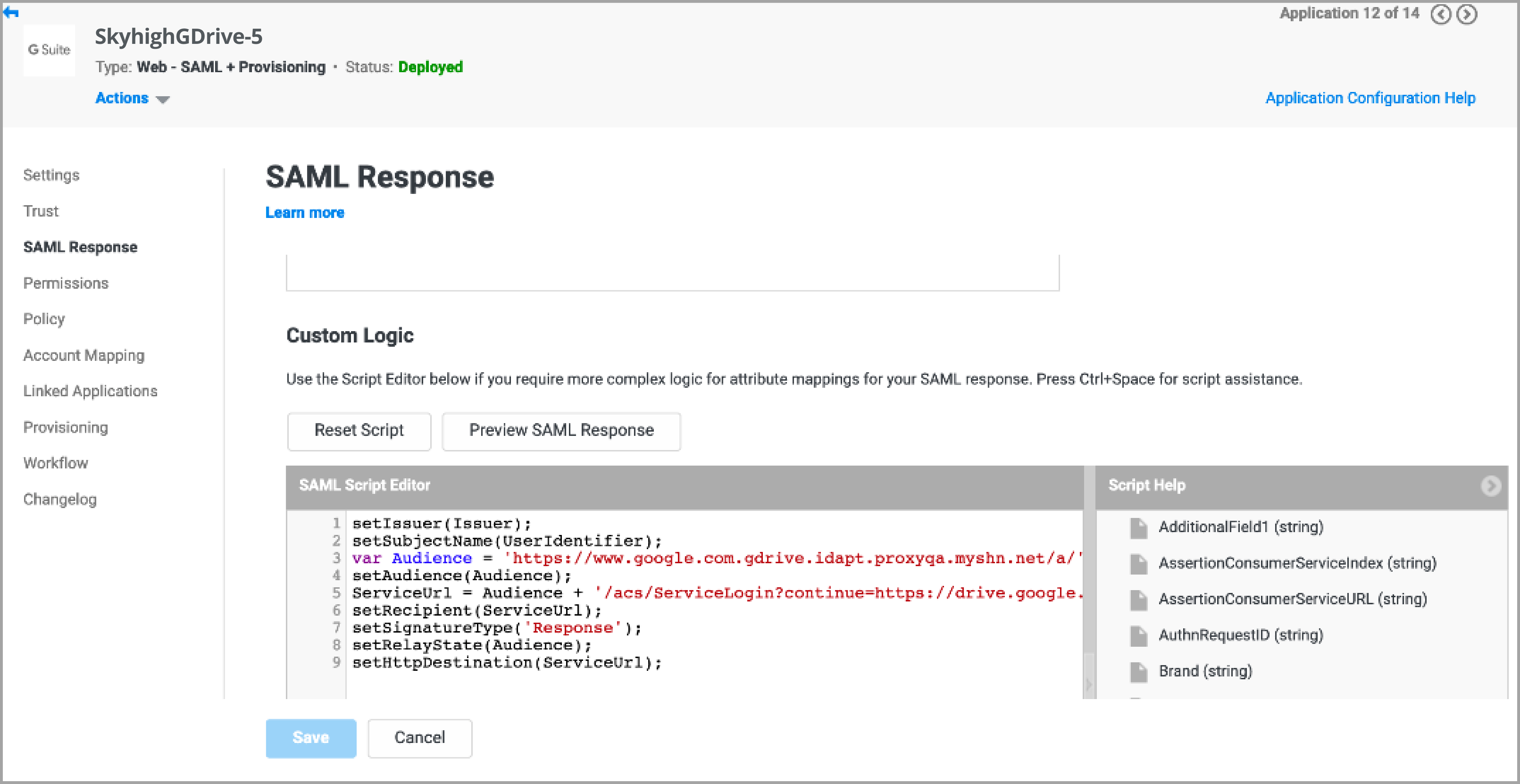Viewport: 1520px width, 784px height.
Task: Click the G Suite application logo
Action: (x=49, y=50)
